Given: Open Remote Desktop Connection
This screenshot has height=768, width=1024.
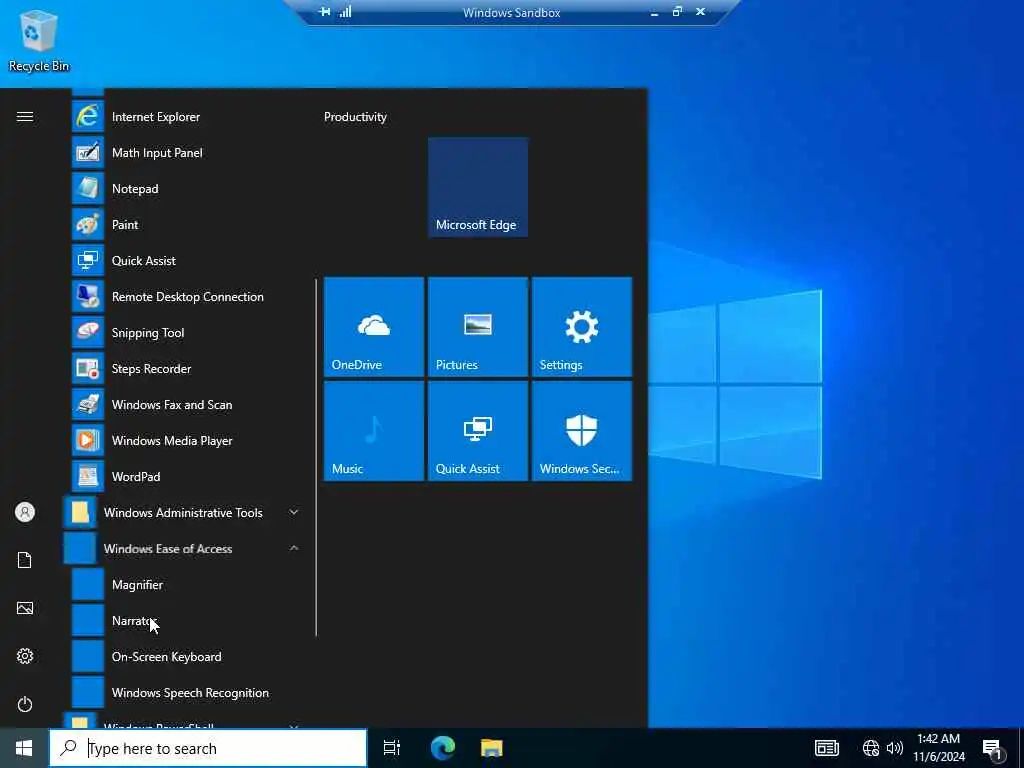Looking at the screenshot, I should click(x=186, y=296).
